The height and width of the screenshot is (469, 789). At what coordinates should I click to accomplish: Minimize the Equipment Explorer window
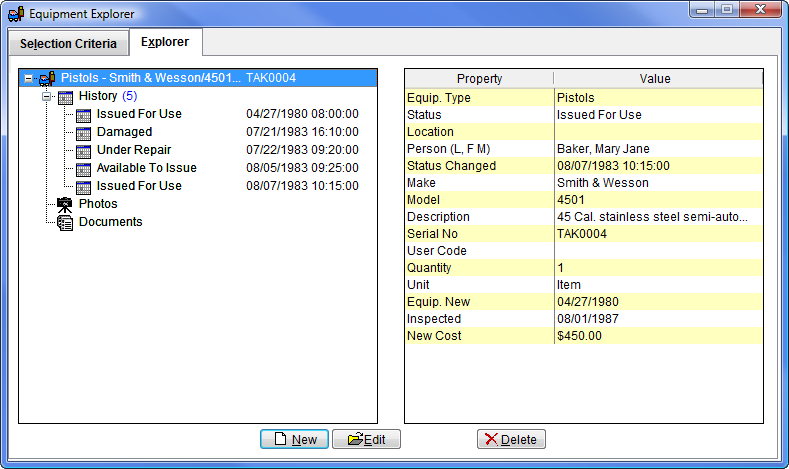click(702, 10)
